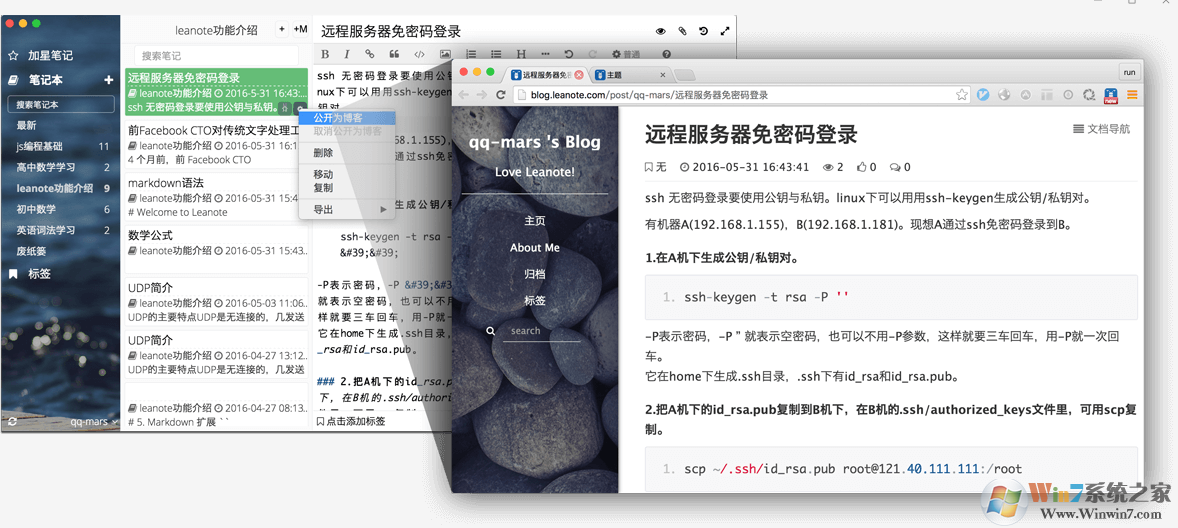Screen dimensions: 1178x528
Task: Open the editor help question-mark icon
Action: [x=666, y=54]
